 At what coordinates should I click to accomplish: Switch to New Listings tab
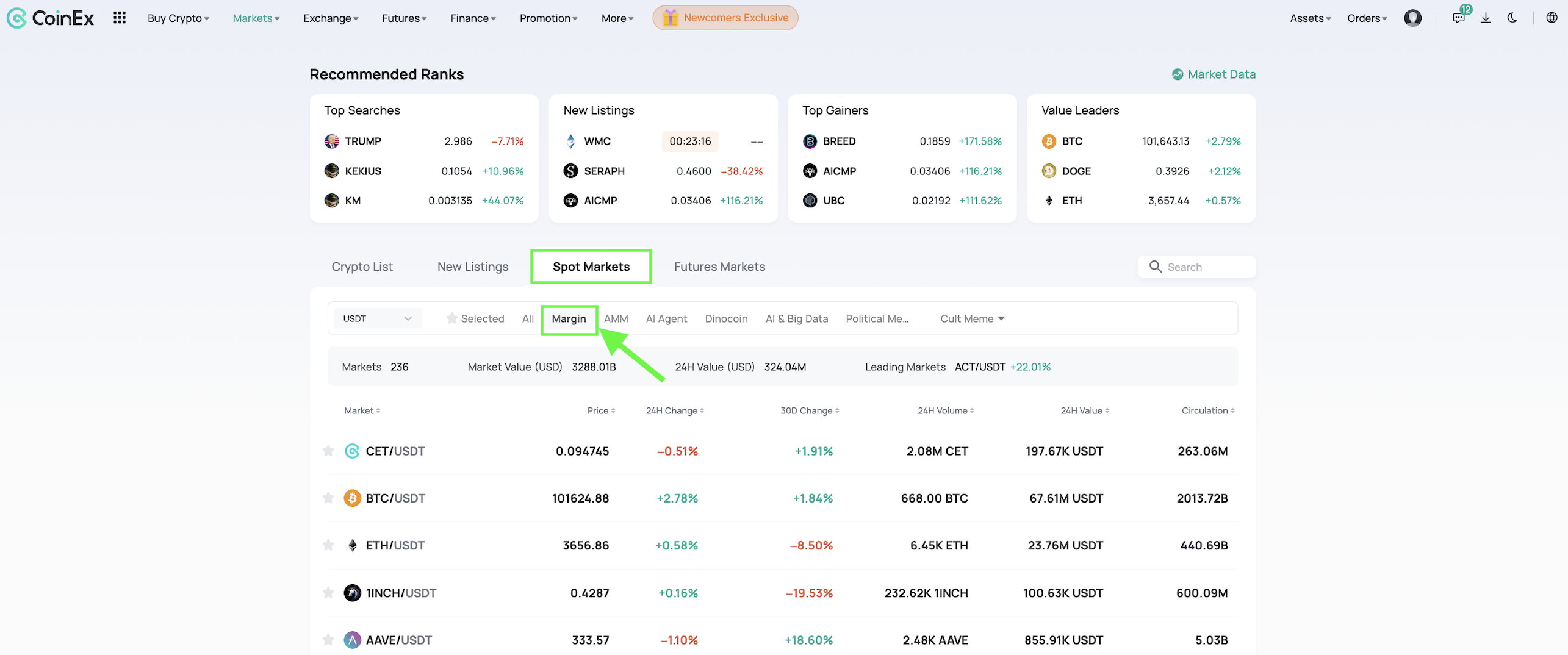point(473,267)
